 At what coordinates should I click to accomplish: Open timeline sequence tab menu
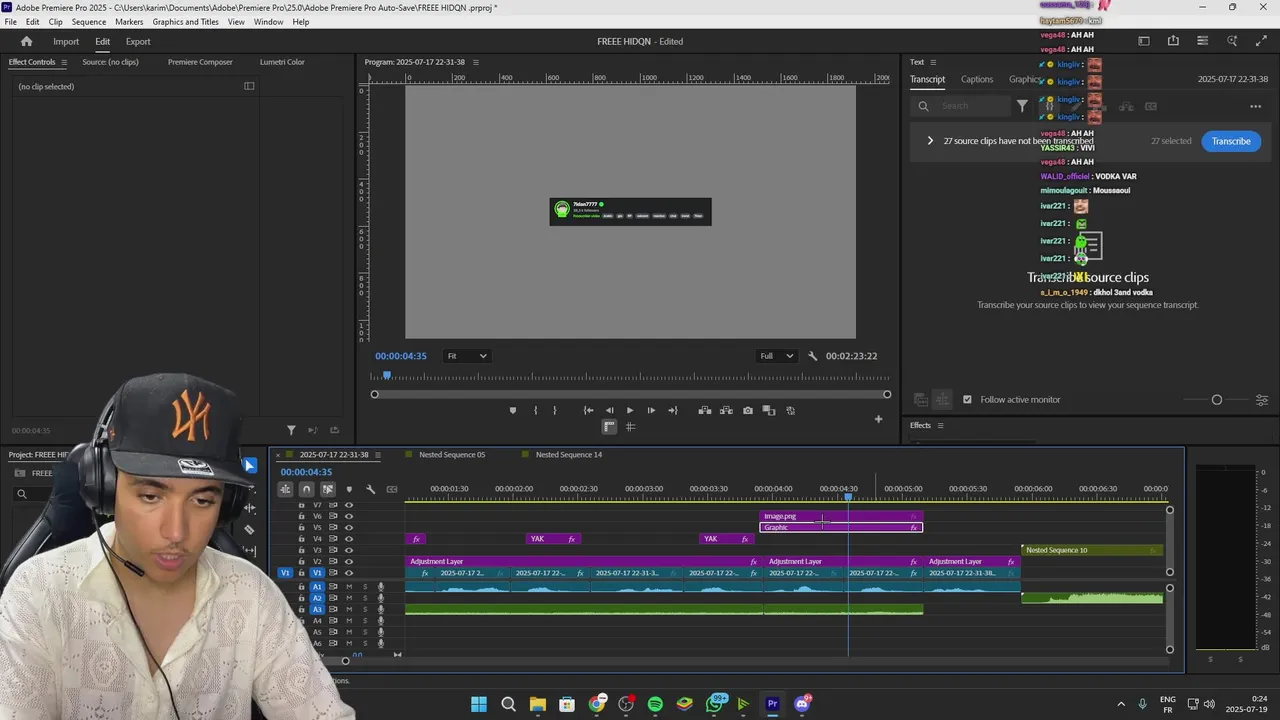(377, 455)
